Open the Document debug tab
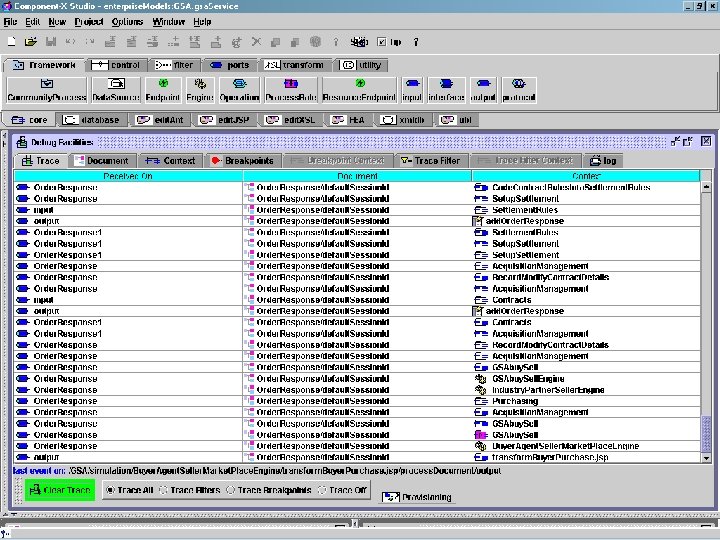Image resolution: width=720 pixels, height=540 pixels. point(102,161)
